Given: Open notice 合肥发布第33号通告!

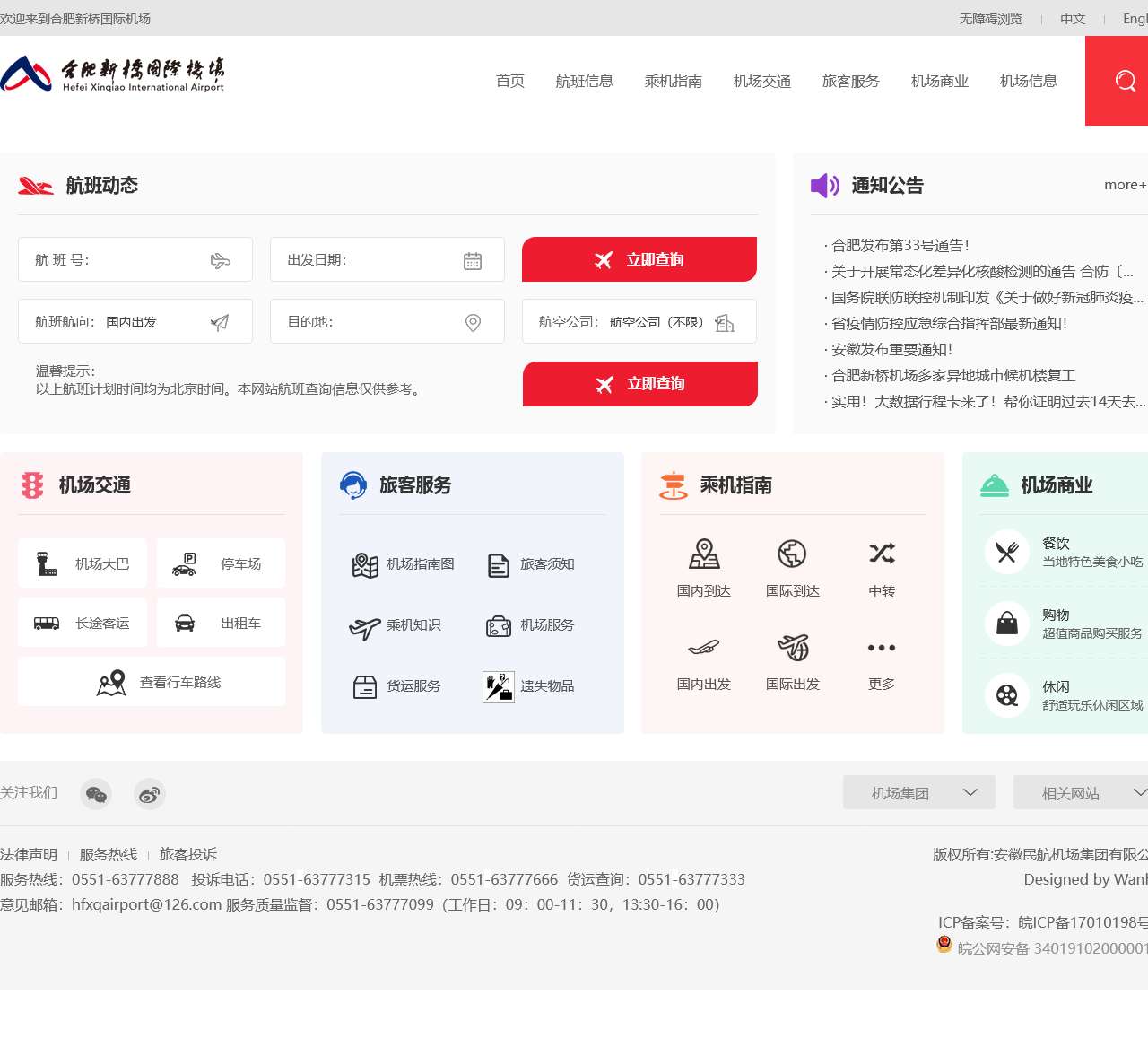Looking at the screenshot, I should pos(897,245).
